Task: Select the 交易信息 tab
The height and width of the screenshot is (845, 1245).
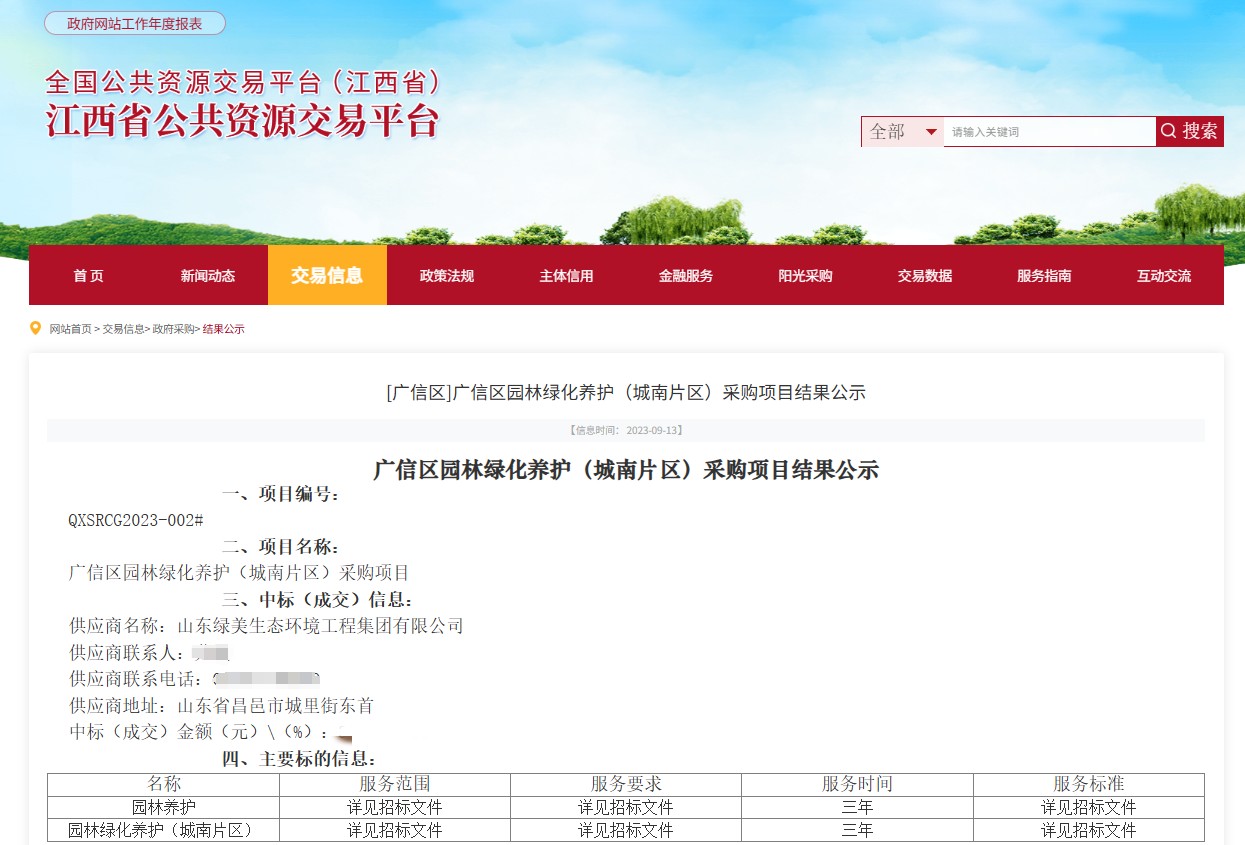Action: [x=327, y=276]
